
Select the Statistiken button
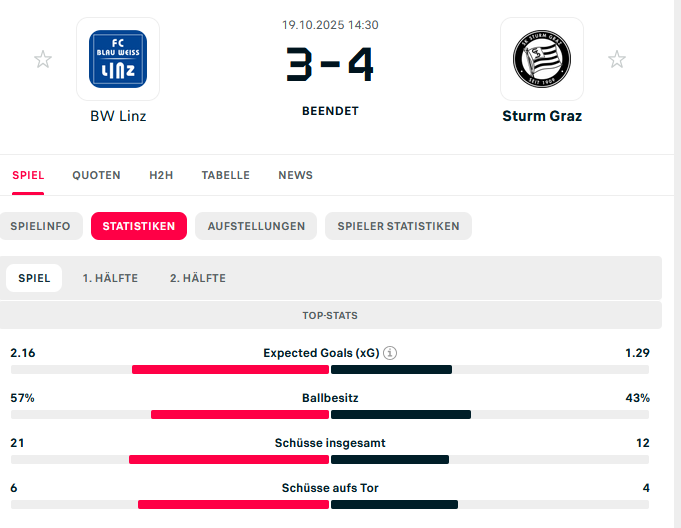[x=138, y=226]
